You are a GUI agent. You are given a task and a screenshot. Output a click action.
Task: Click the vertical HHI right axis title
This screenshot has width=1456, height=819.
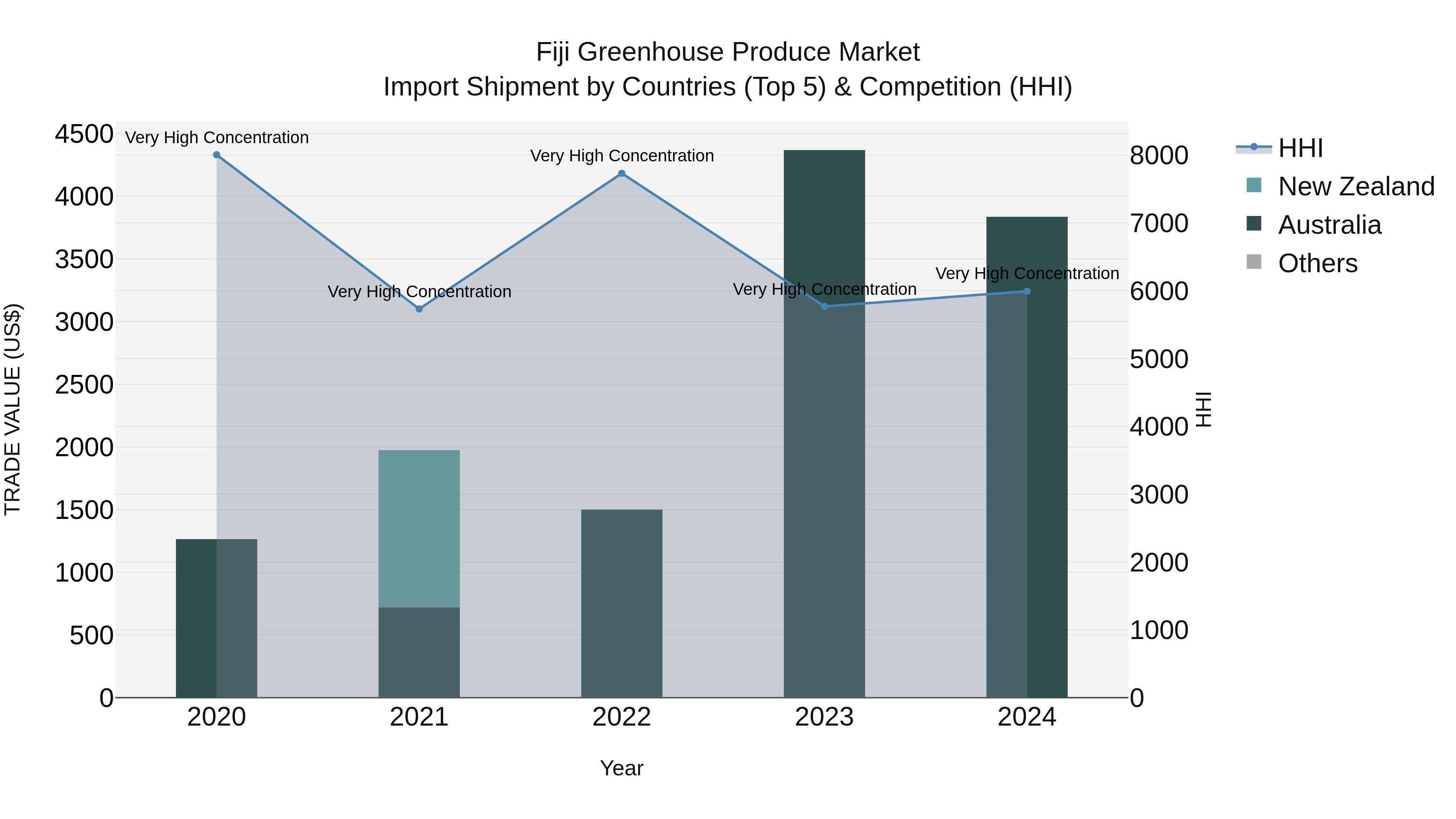[x=1204, y=409]
